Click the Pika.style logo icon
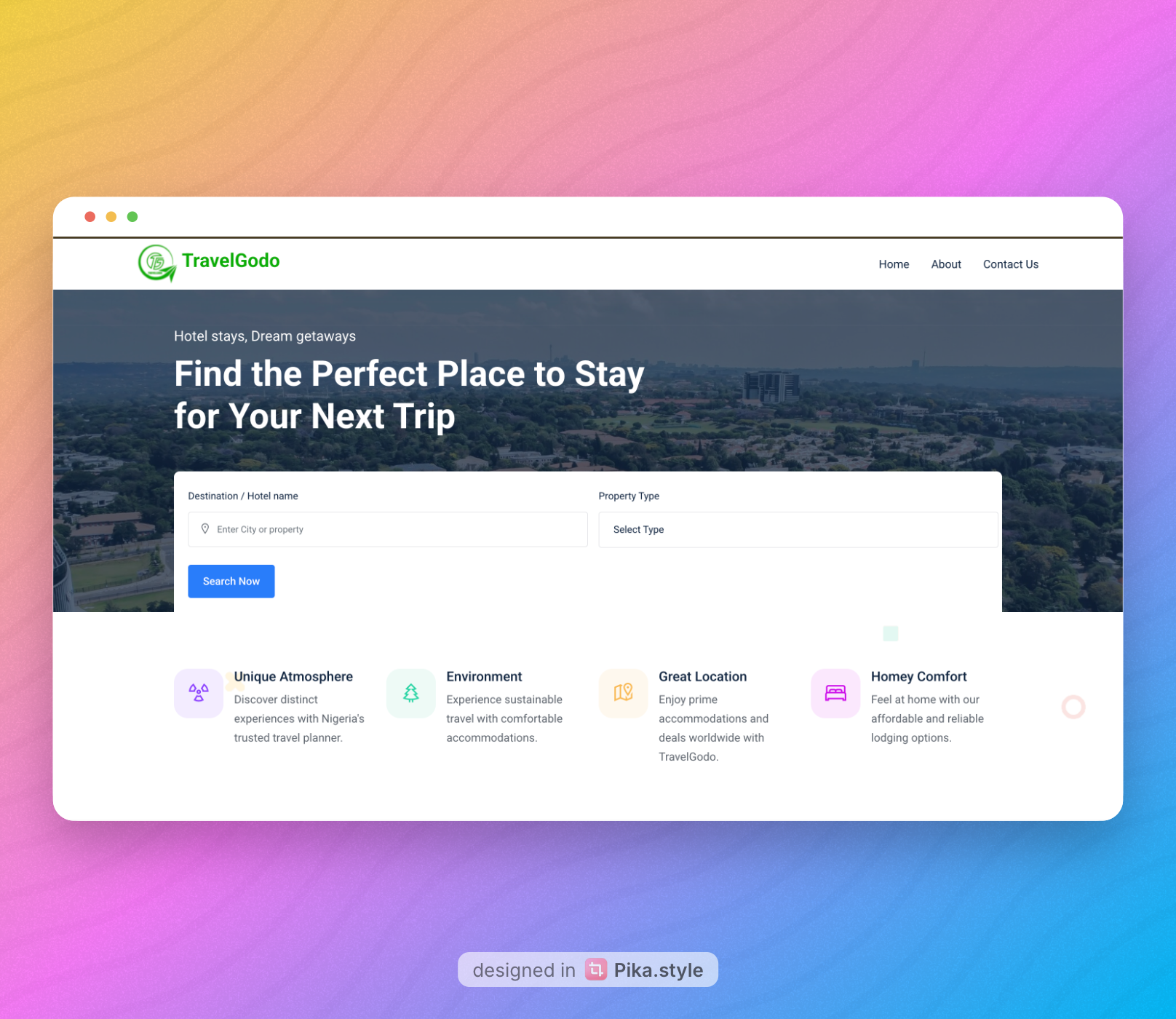 [596, 970]
